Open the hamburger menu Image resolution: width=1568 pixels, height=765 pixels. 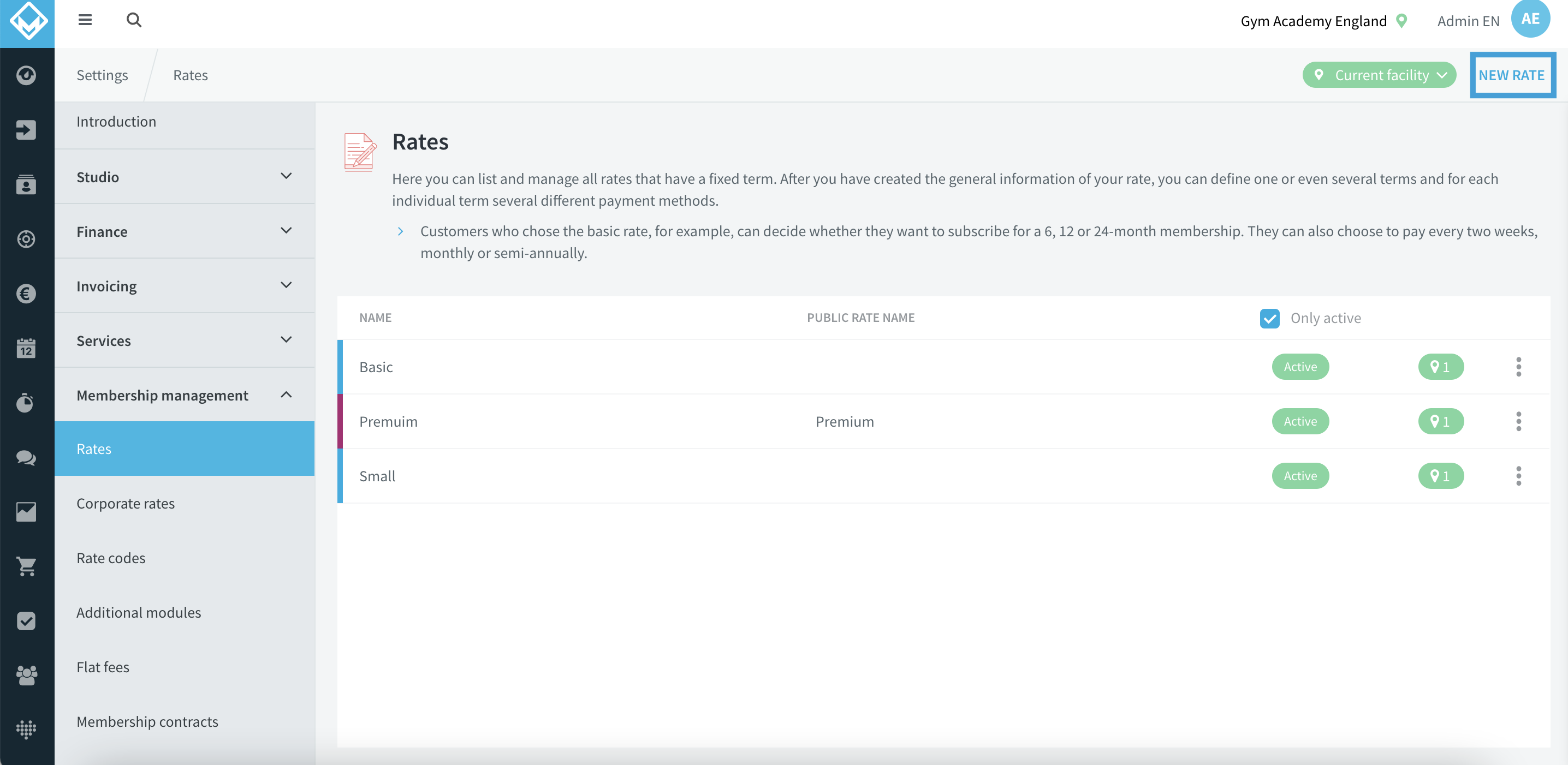tap(85, 20)
